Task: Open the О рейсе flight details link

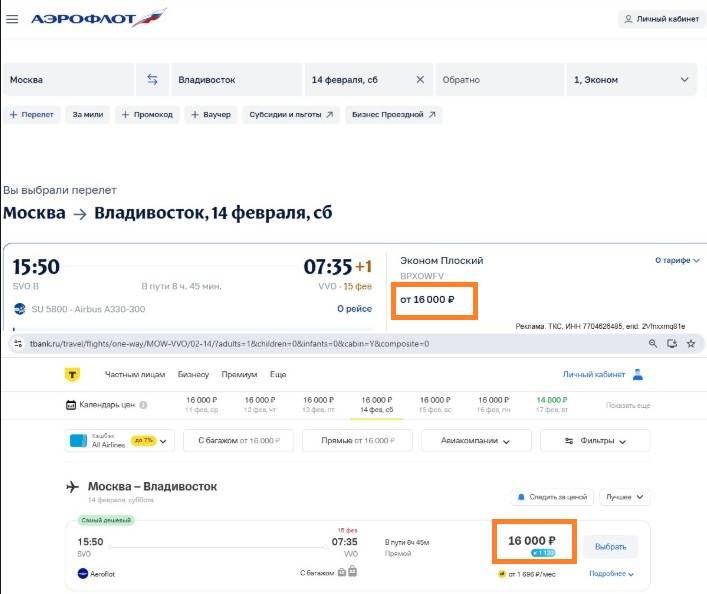Action: point(354,309)
